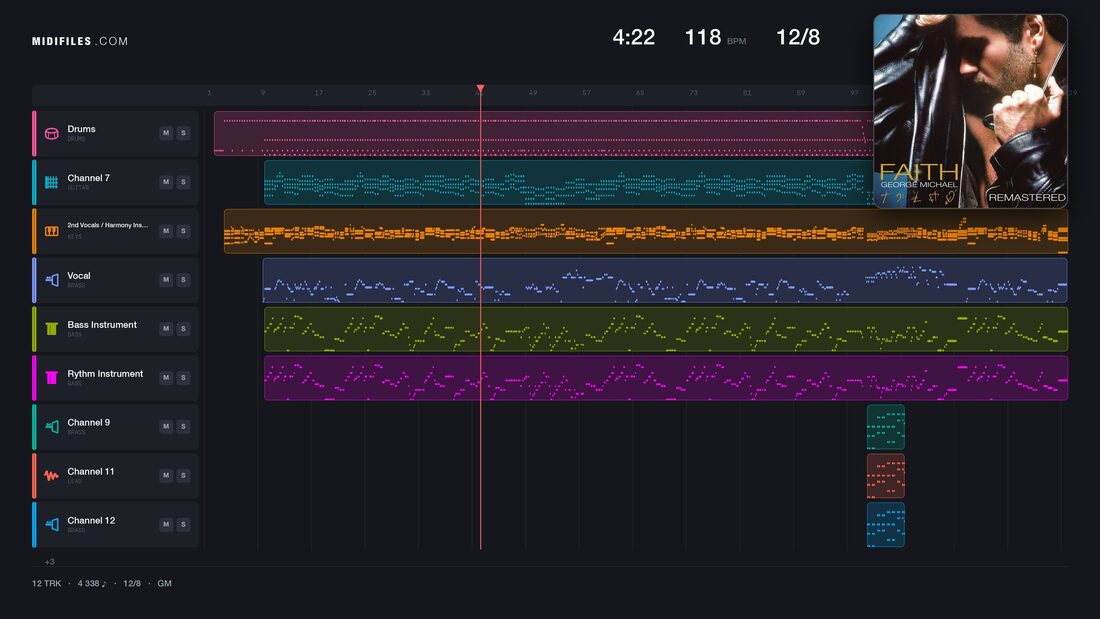Select the blue Vocal MIDI clip
Screen dimensions: 1100x619
coord(665,280)
